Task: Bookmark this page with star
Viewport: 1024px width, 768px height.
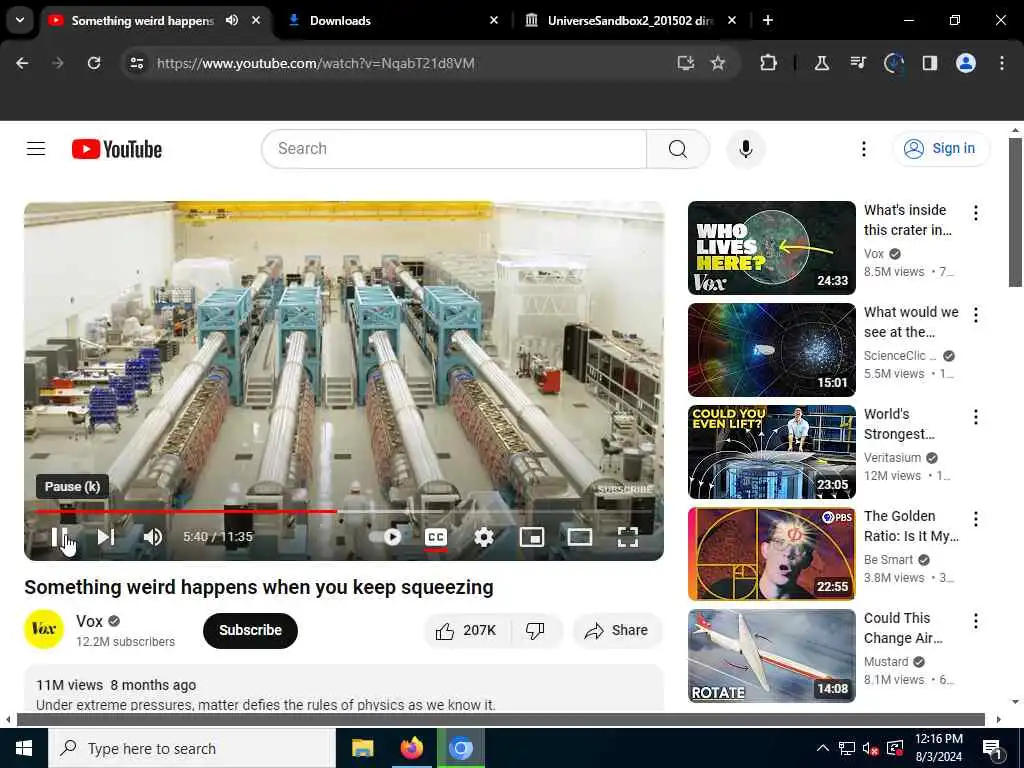Action: point(718,63)
